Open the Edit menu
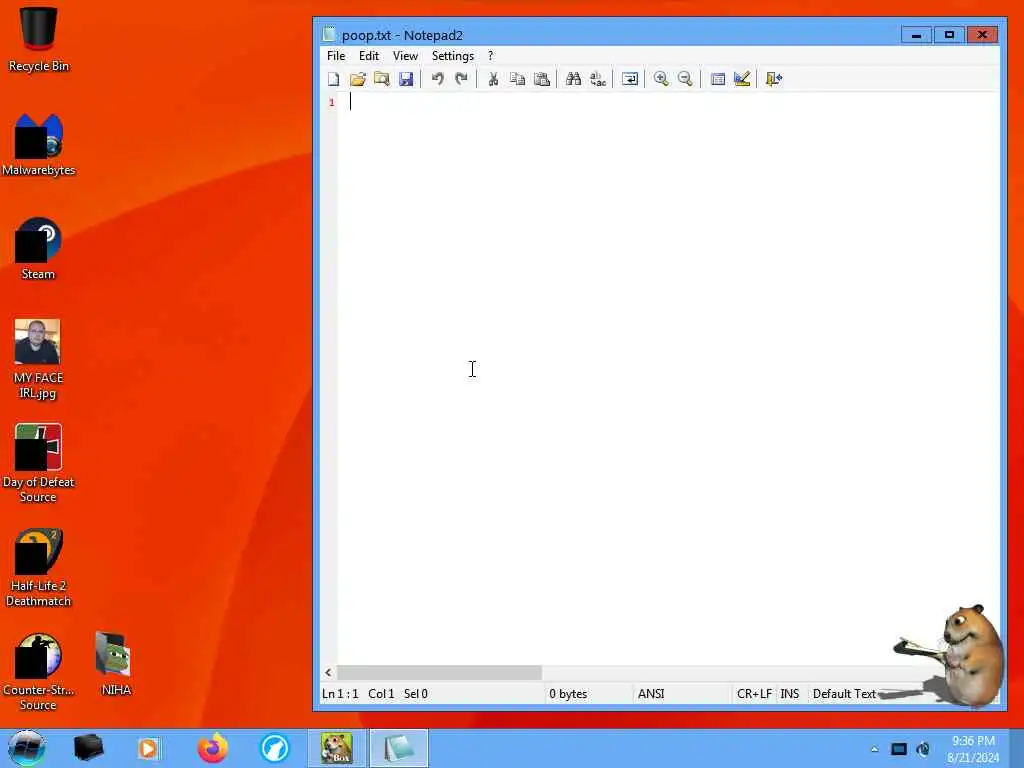The height and width of the screenshot is (768, 1024). click(x=369, y=56)
